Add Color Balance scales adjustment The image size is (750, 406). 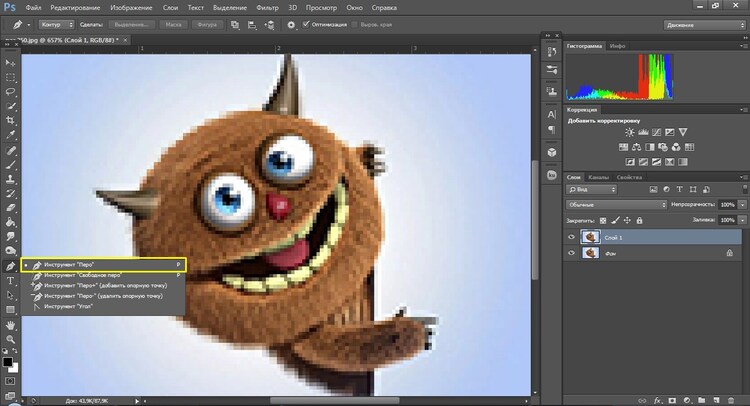636,147
